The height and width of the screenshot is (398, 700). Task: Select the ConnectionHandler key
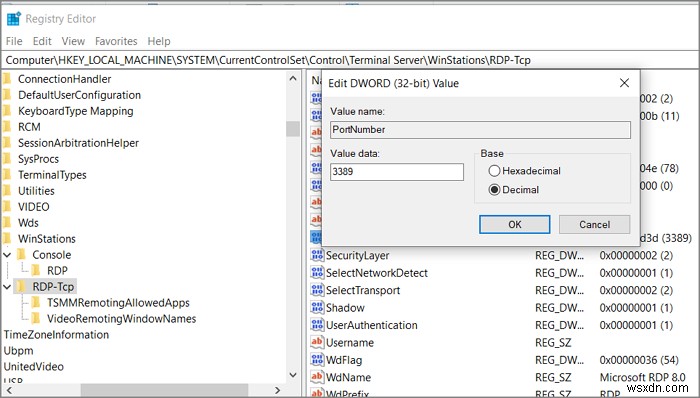click(65, 79)
